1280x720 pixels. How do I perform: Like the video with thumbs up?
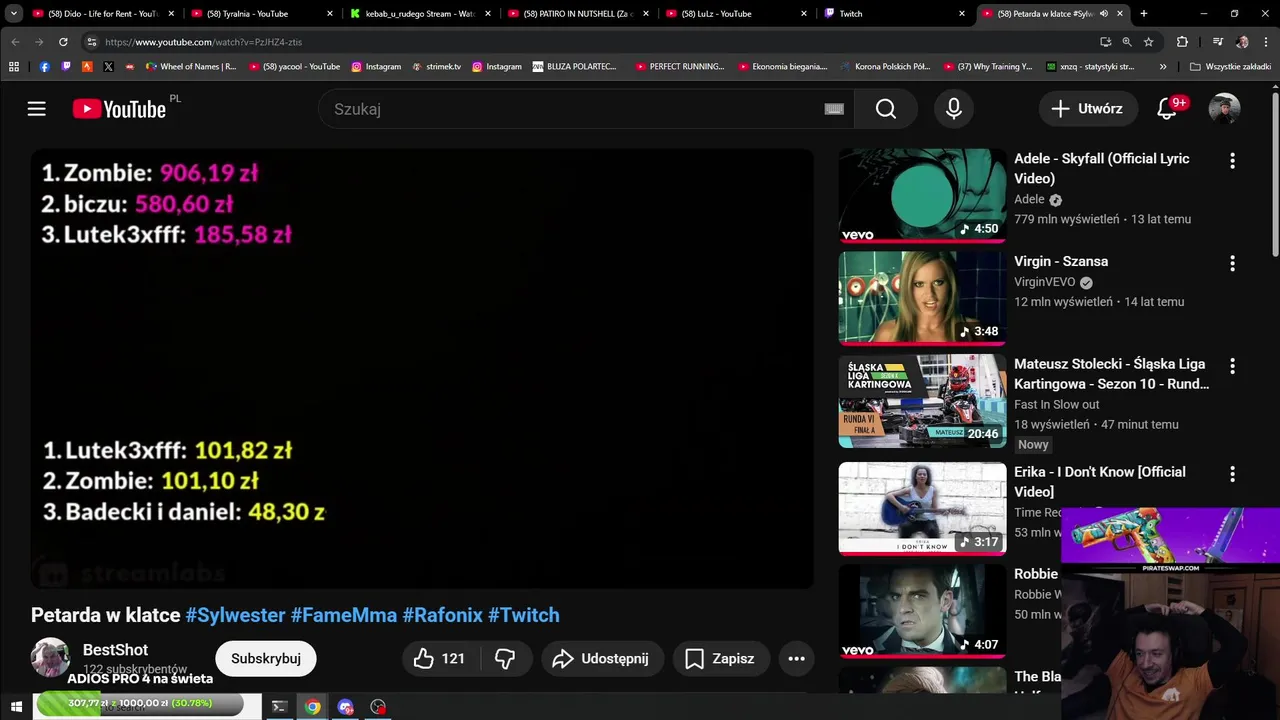tap(440, 658)
